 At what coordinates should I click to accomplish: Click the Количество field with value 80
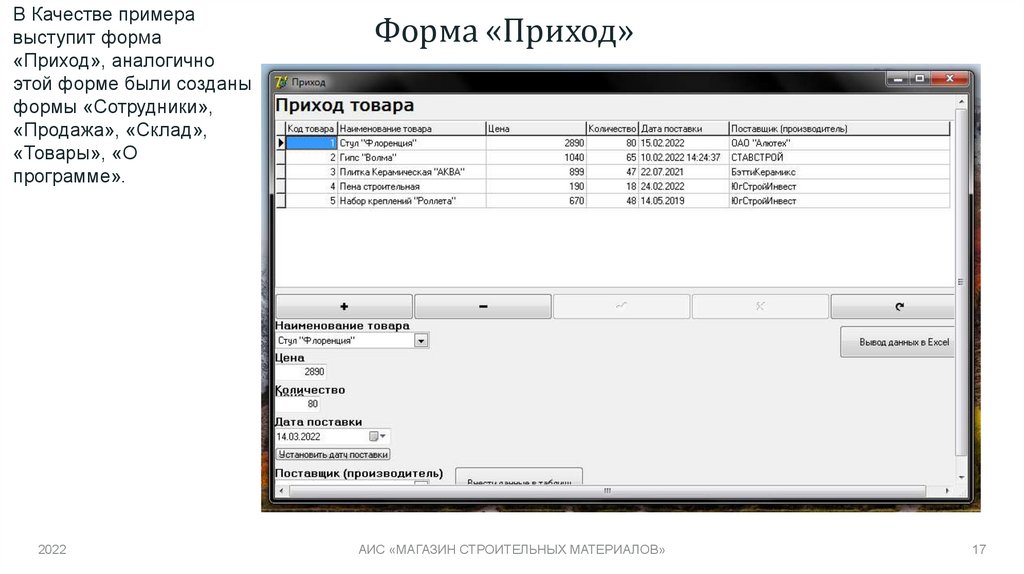(x=298, y=404)
